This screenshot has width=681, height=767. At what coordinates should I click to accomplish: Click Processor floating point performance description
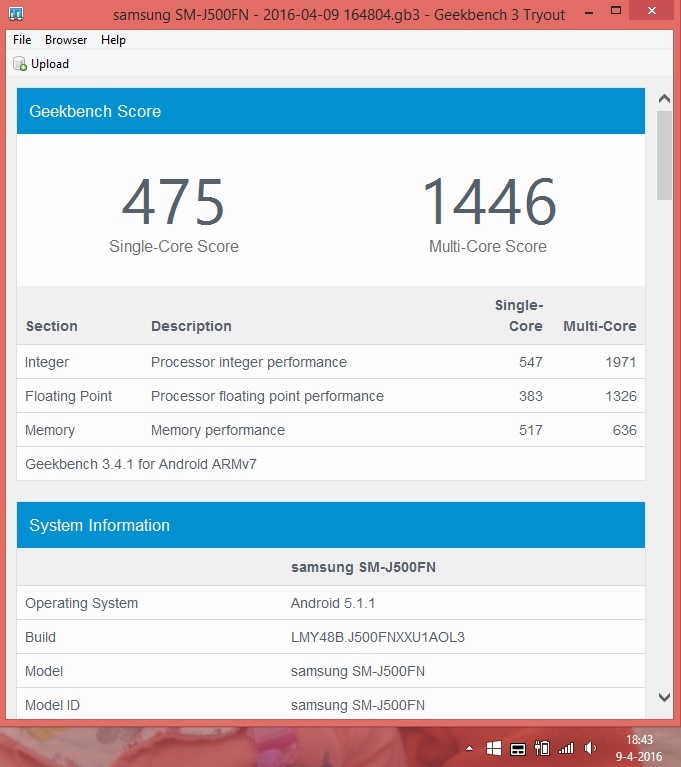267,396
